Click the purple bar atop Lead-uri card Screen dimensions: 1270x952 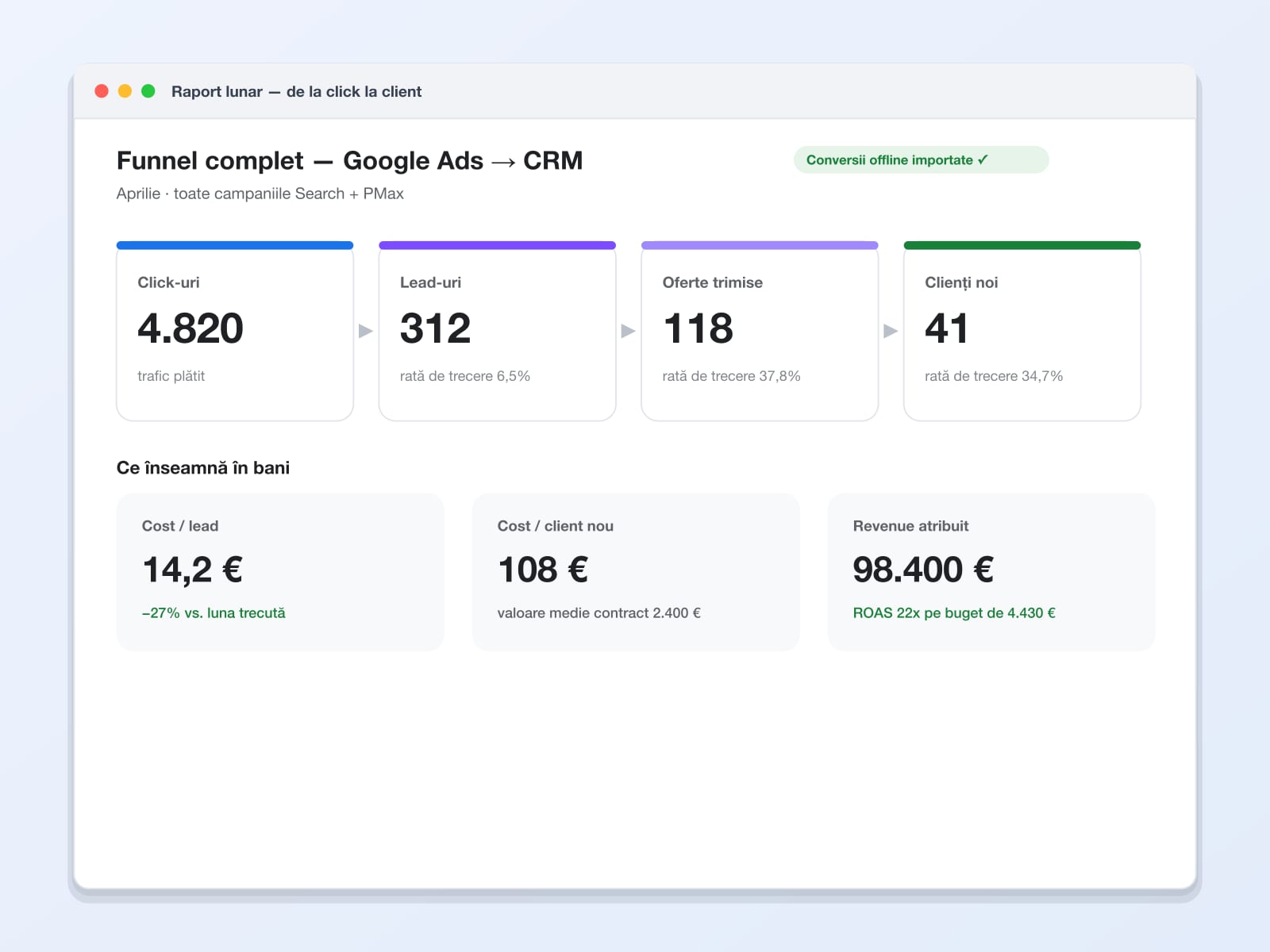click(x=498, y=245)
